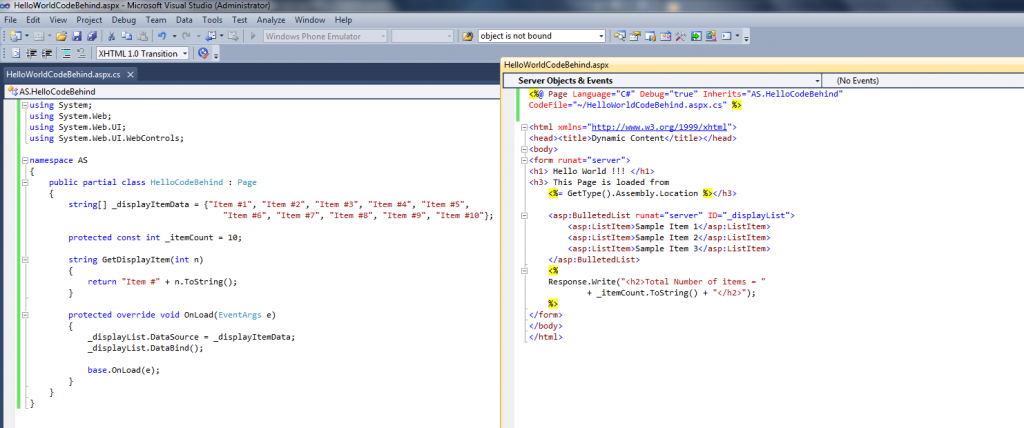Click the Paste toolbar icon
1024x428 pixels.
point(142,36)
